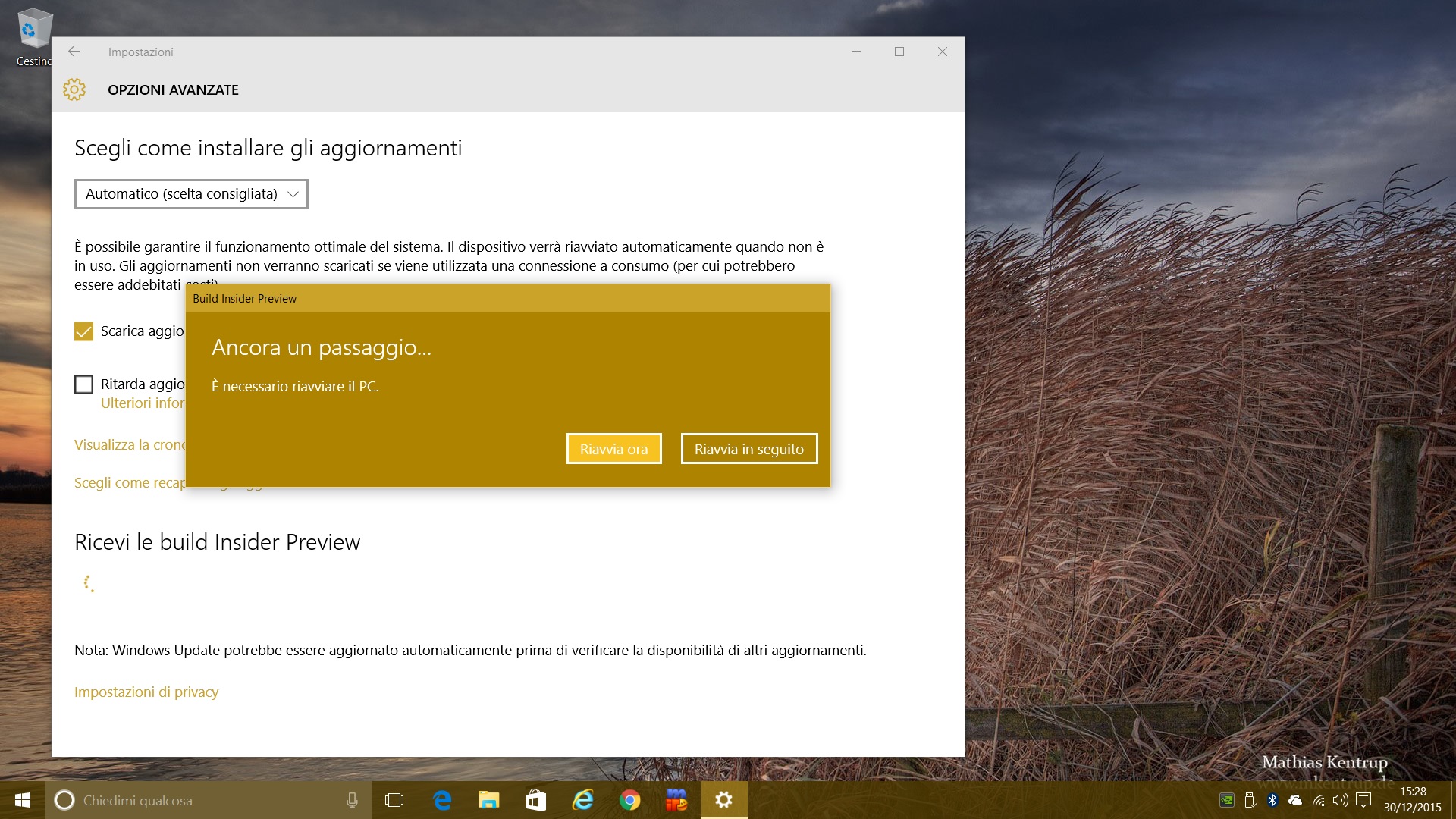Click the 'OPZIONI AVANZATE' page title

[173, 89]
